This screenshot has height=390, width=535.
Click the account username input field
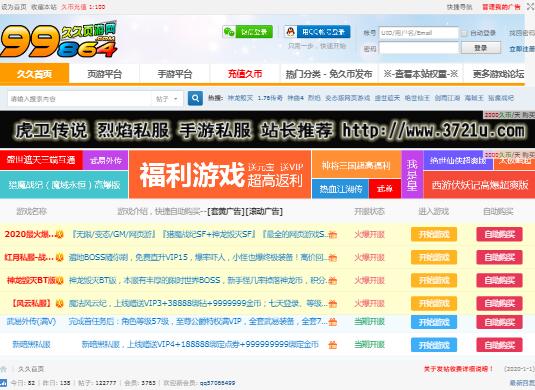click(419, 33)
